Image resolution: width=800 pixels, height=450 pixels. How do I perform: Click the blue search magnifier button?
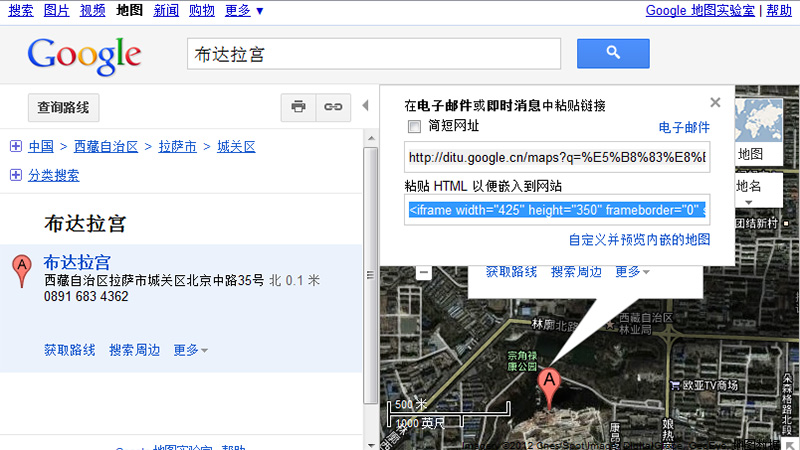[x=613, y=53]
